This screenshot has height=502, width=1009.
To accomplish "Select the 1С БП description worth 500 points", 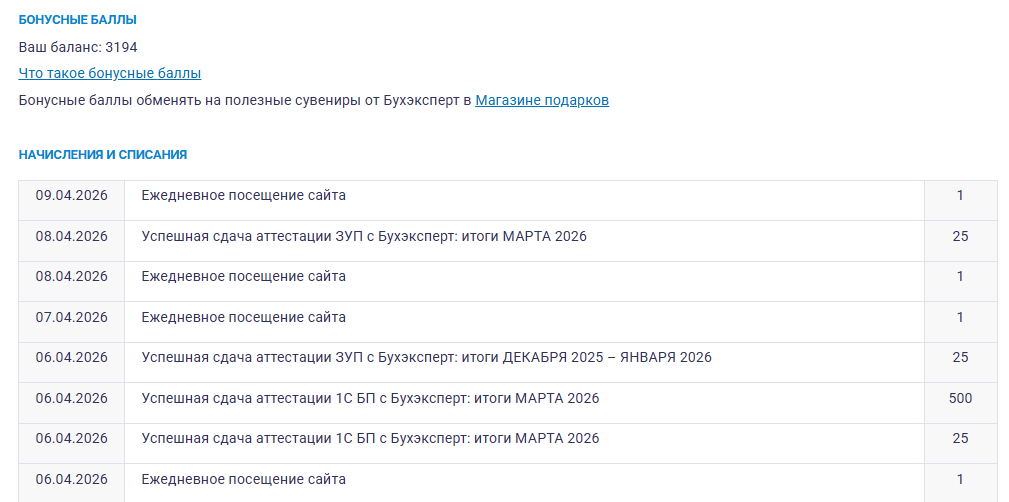I will 370,398.
